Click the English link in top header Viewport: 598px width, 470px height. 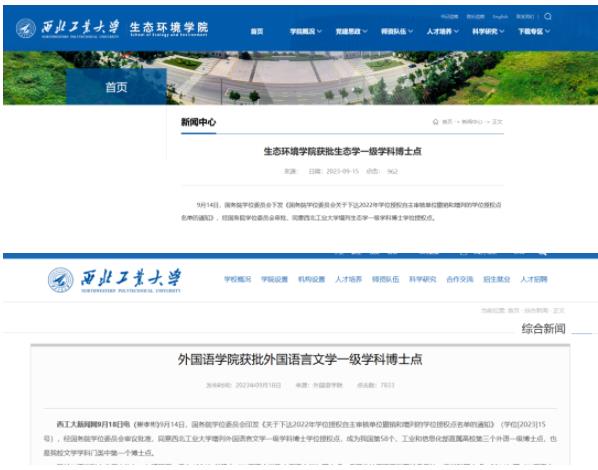coord(500,16)
